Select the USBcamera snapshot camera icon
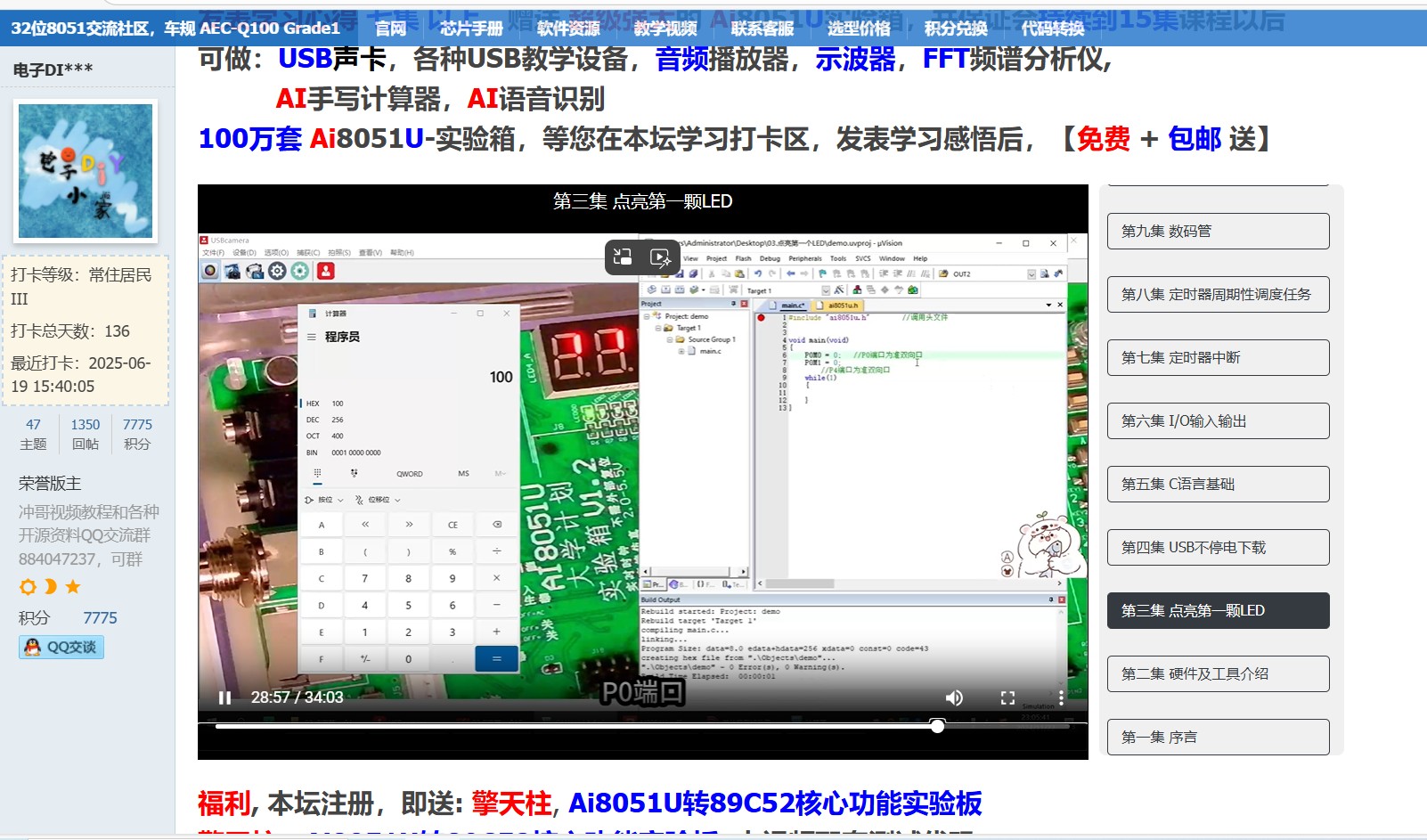The width and height of the screenshot is (1427, 840). coord(232,271)
